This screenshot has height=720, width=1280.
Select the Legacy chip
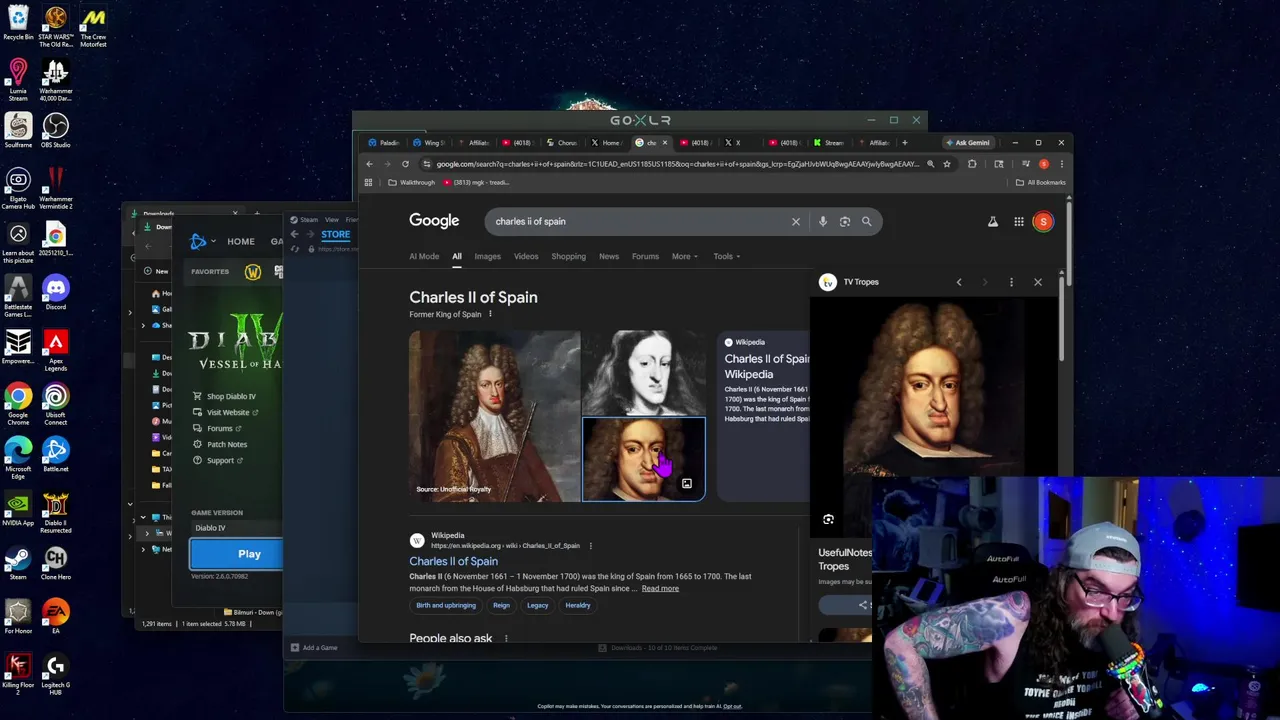[x=537, y=606]
